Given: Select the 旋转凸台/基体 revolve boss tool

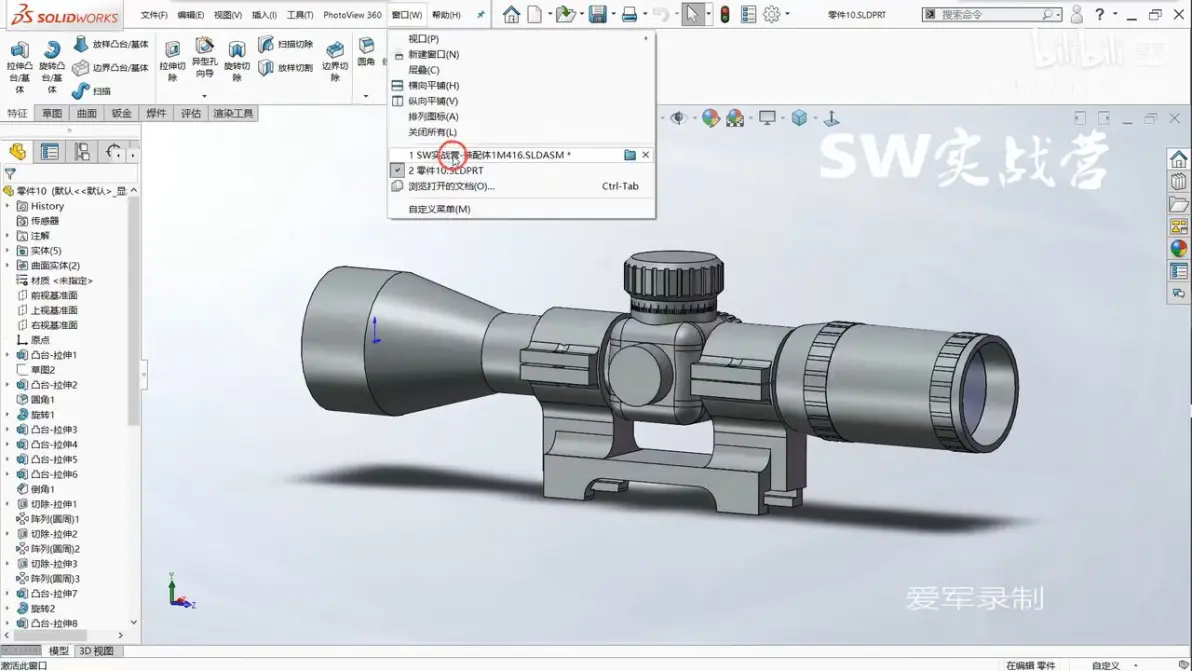Looking at the screenshot, I should (52, 67).
